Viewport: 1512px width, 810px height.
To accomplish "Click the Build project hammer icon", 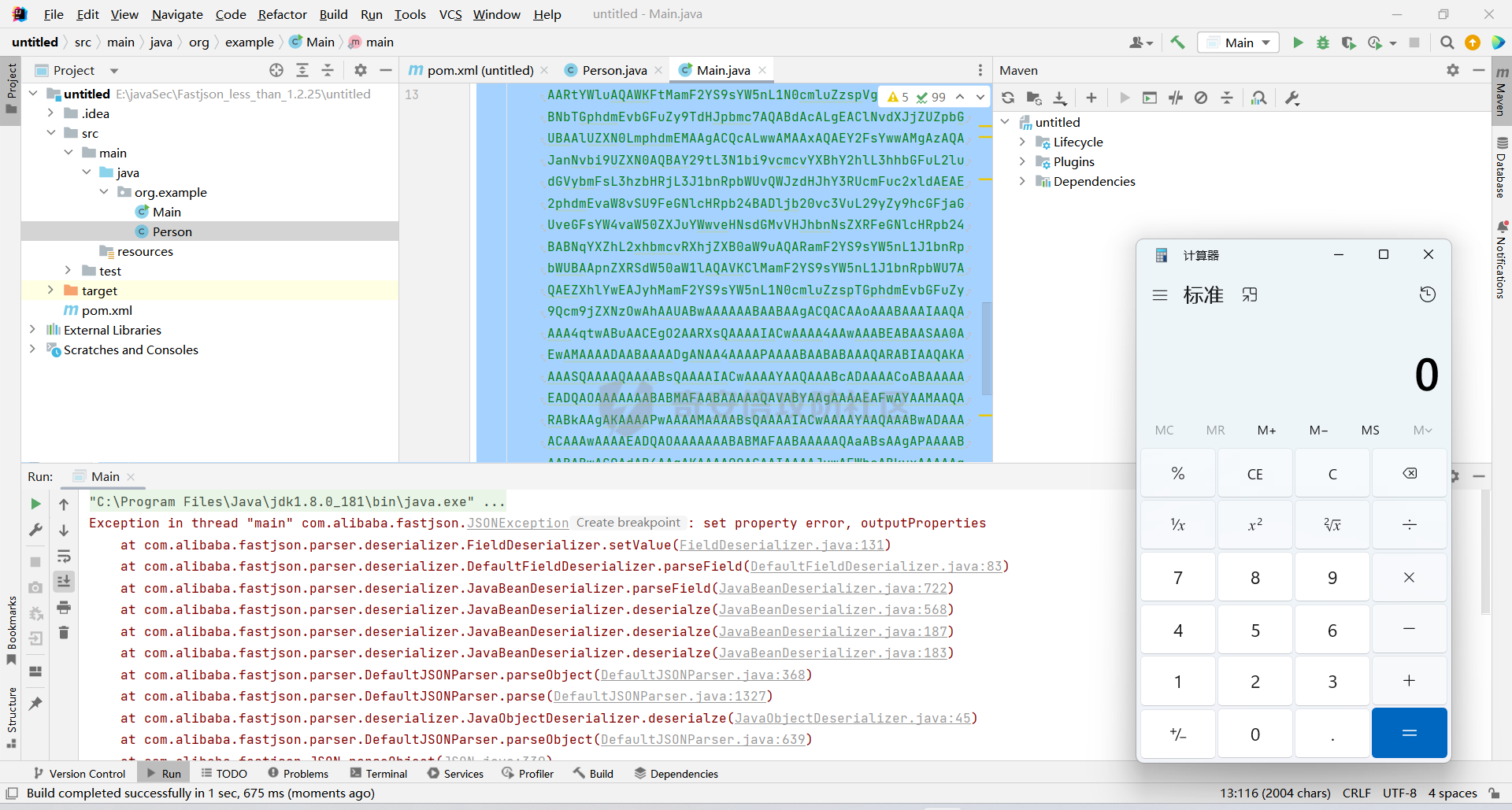I will click(1177, 43).
